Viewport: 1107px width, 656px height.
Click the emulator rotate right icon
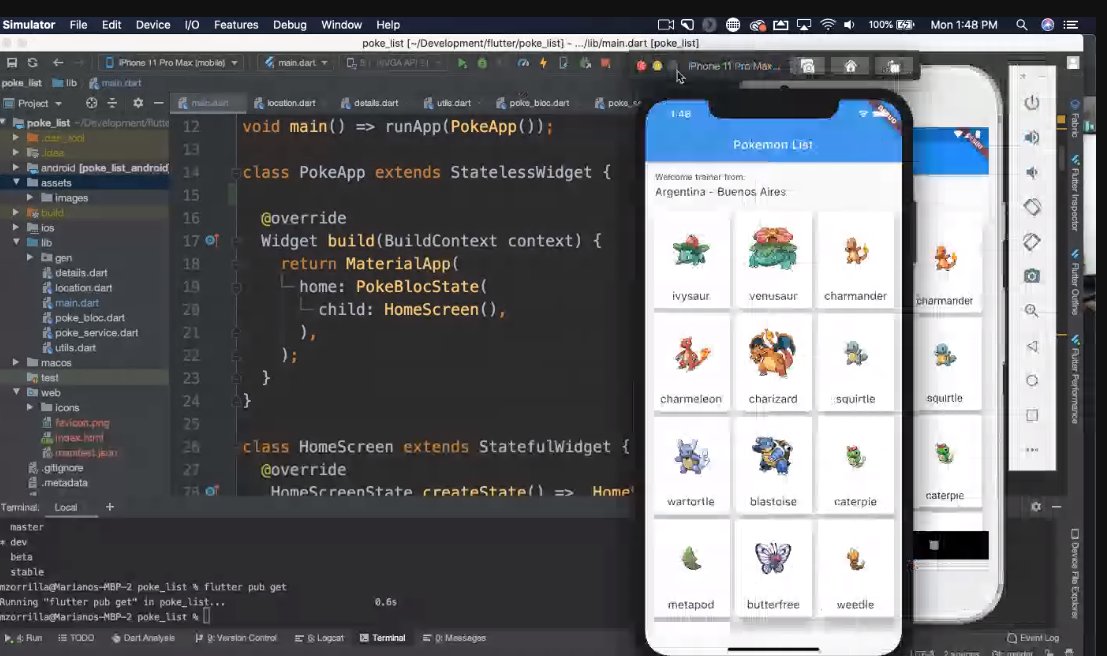tap(1031, 241)
